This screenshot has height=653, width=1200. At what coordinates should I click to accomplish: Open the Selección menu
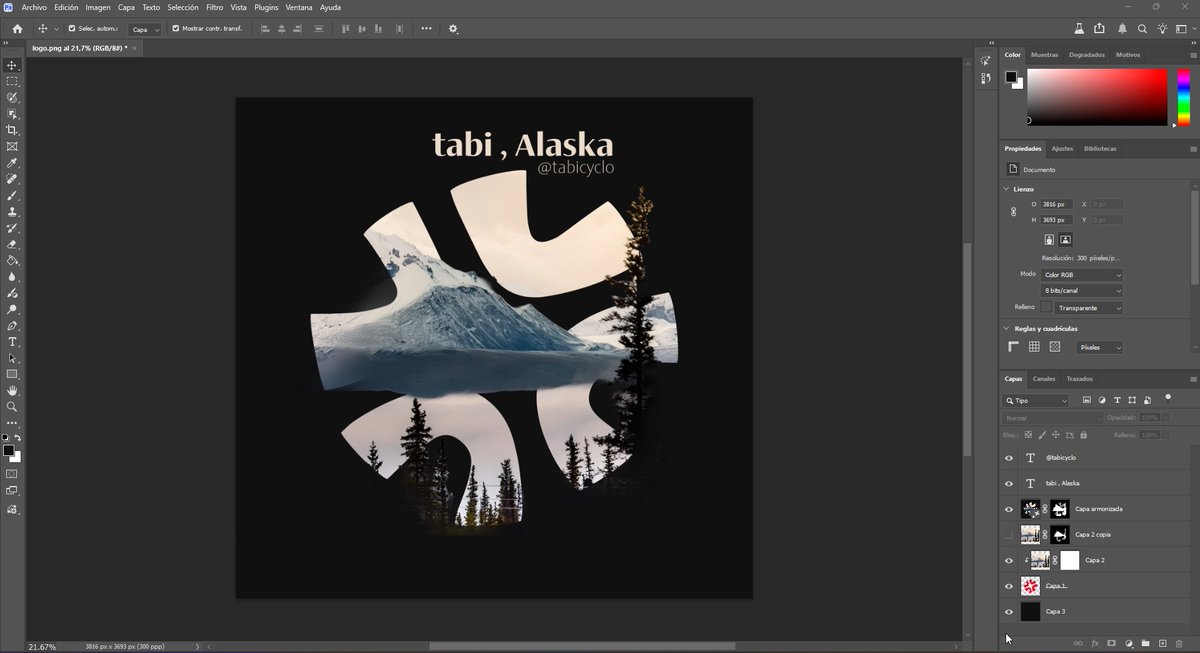click(x=183, y=7)
